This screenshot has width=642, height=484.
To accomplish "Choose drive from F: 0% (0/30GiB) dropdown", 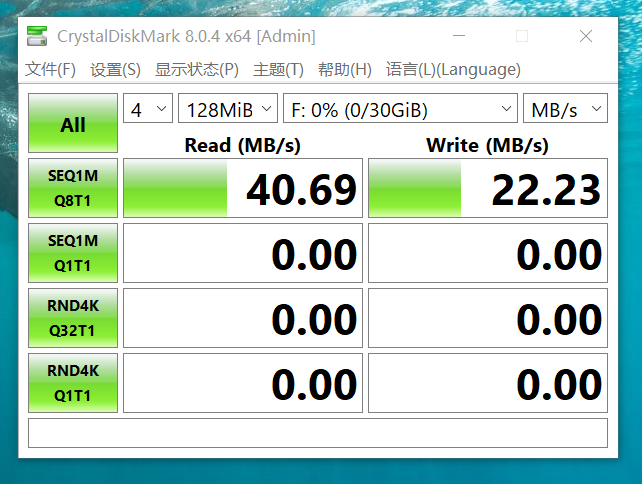I will (400, 109).
